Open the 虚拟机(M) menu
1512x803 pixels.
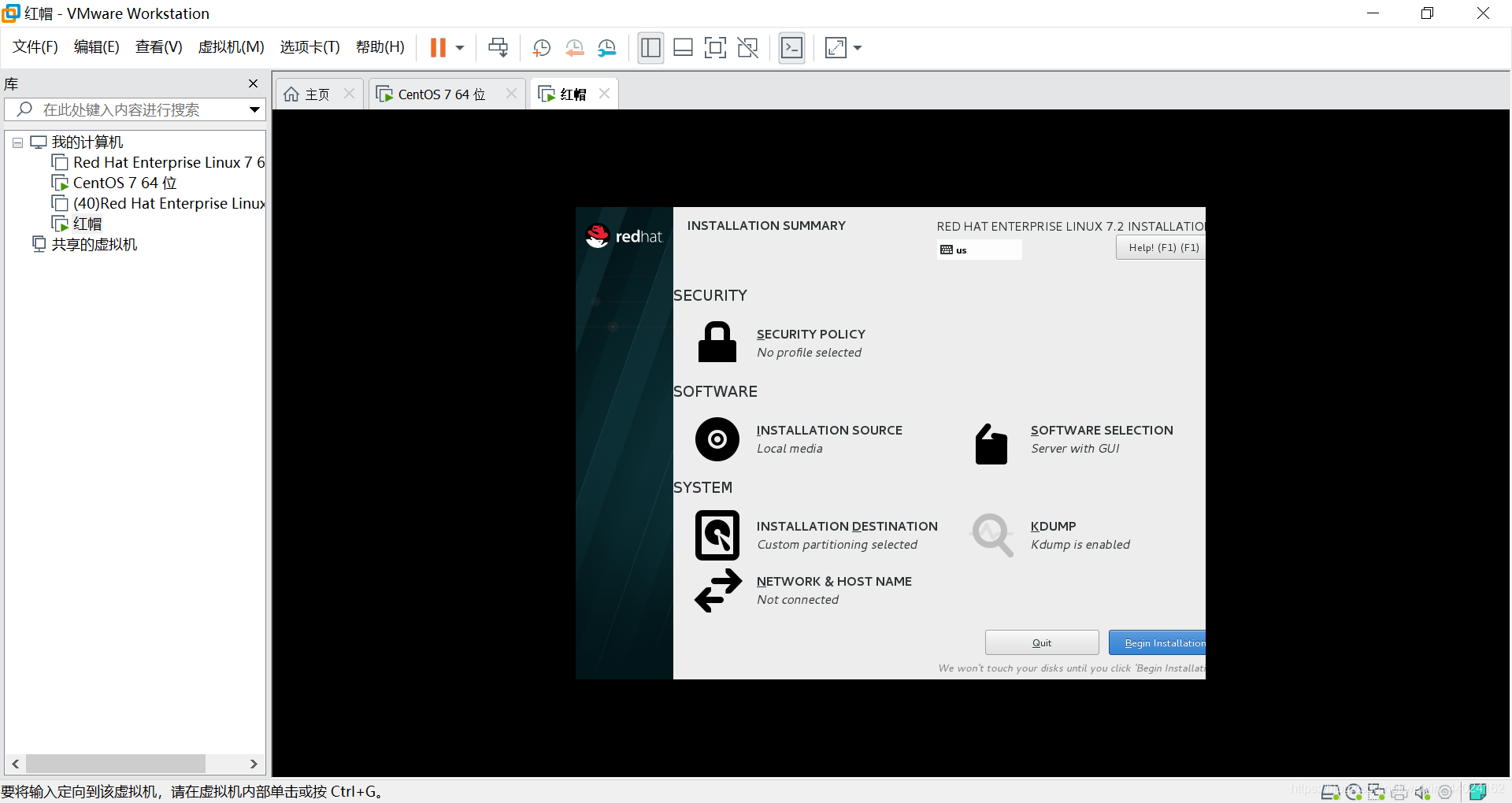[231, 47]
